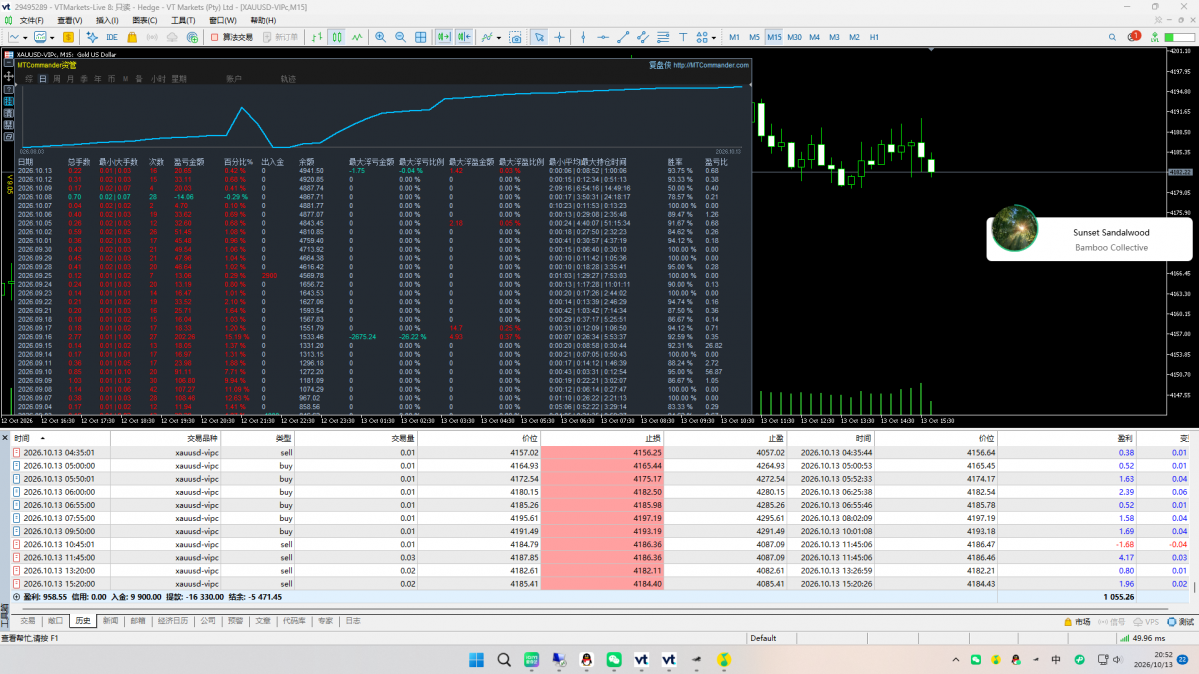Open the indicators list dropdown arrow
Image resolution: width=1199 pixels, height=674 pixels.
pyautogui.click(x=499, y=37)
